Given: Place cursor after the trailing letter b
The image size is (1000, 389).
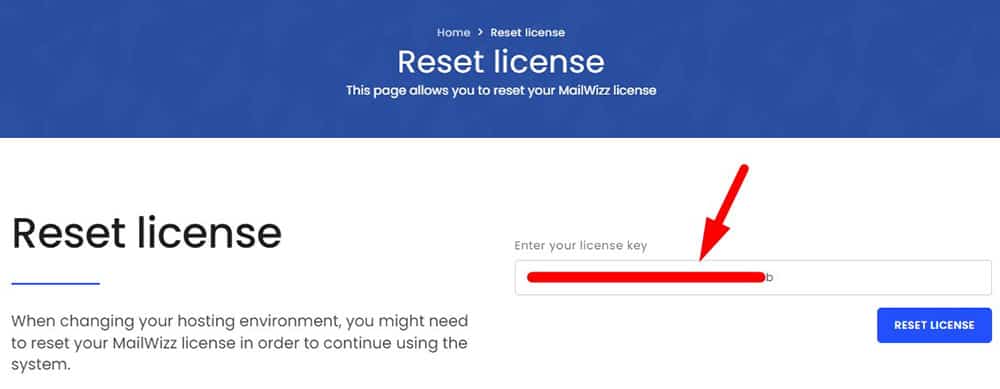Looking at the screenshot, I should tap(774, 277).
